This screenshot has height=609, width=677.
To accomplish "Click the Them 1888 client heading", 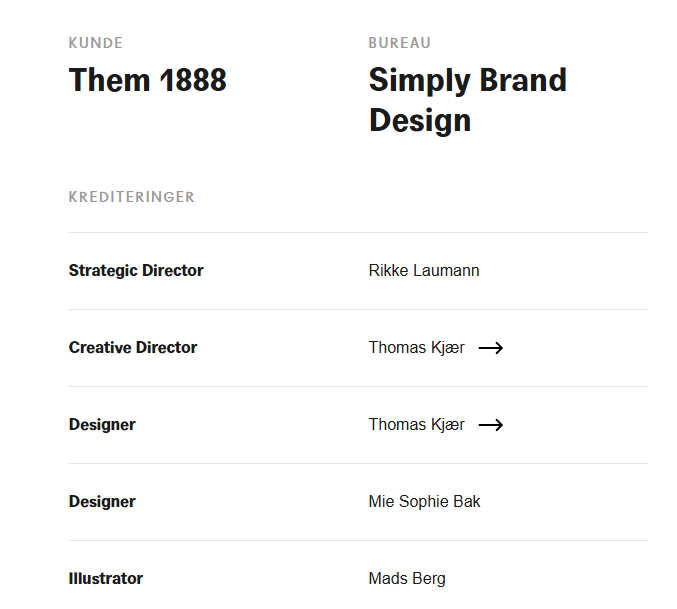I will click(148, 80).
